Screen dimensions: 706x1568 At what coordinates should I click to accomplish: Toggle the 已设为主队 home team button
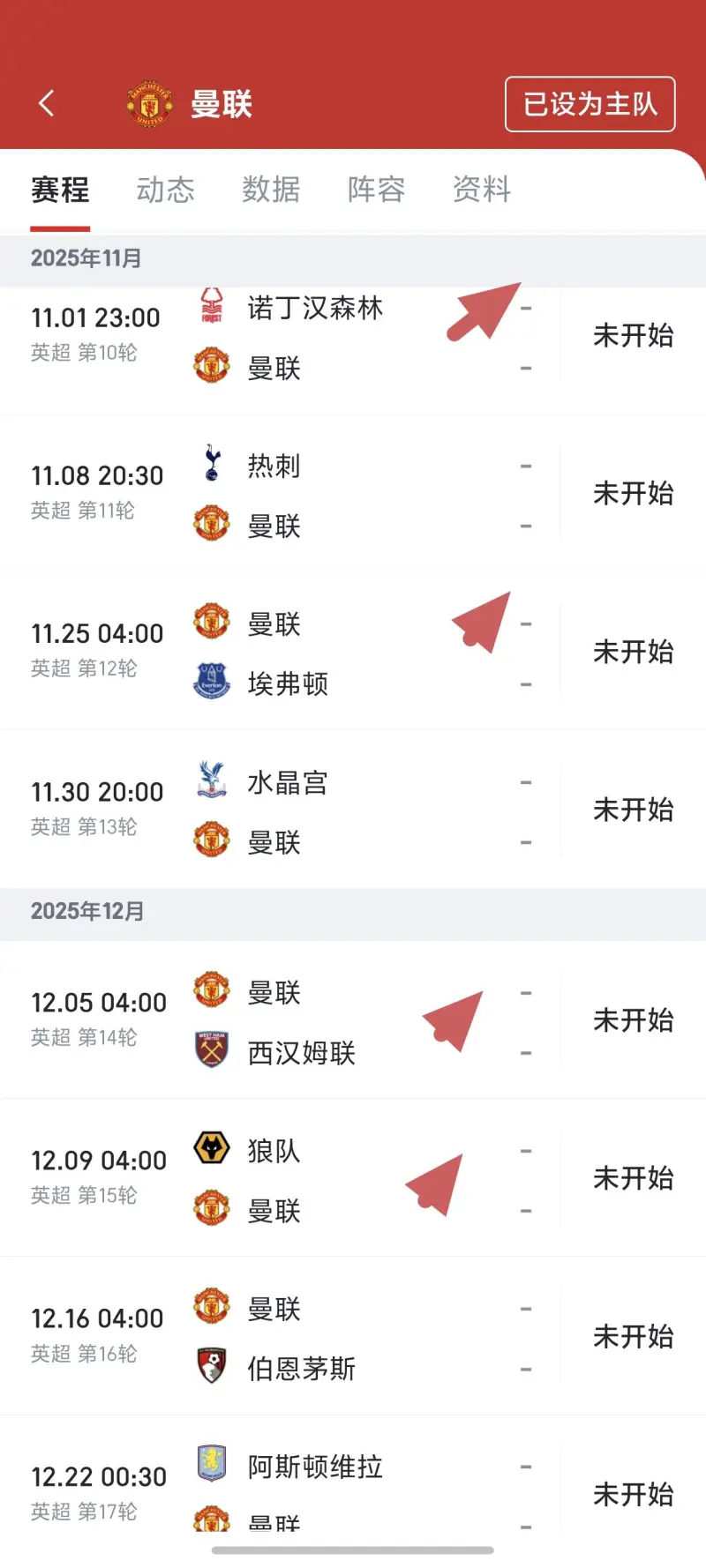[x=590, y=105]
